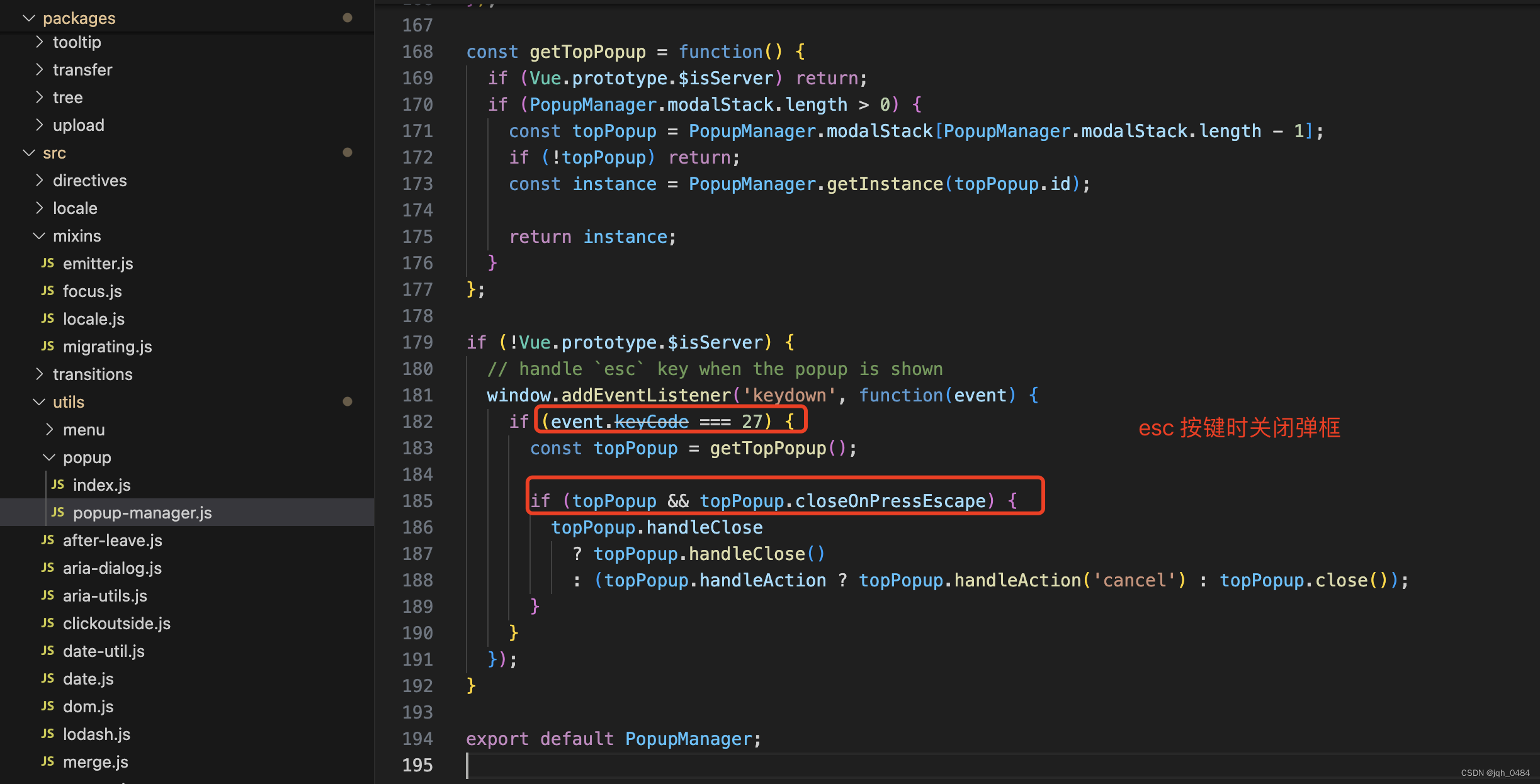The width and height of the screenshot is (1540, 784).
Task: Expand the menu folder under utils
Action: [49, 429]
